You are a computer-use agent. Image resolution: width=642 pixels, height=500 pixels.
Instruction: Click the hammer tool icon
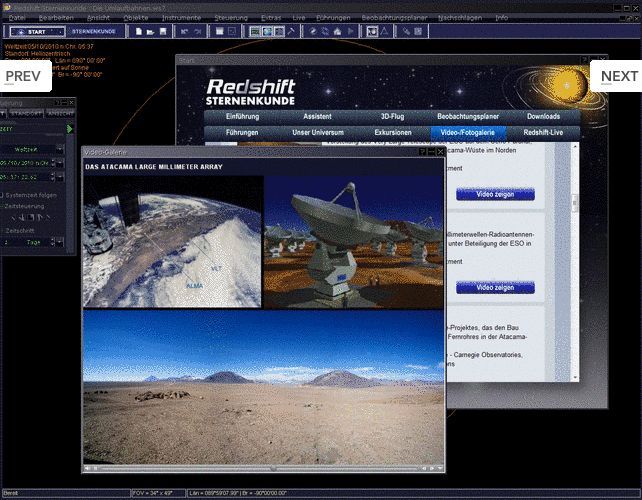coord(291,32)
